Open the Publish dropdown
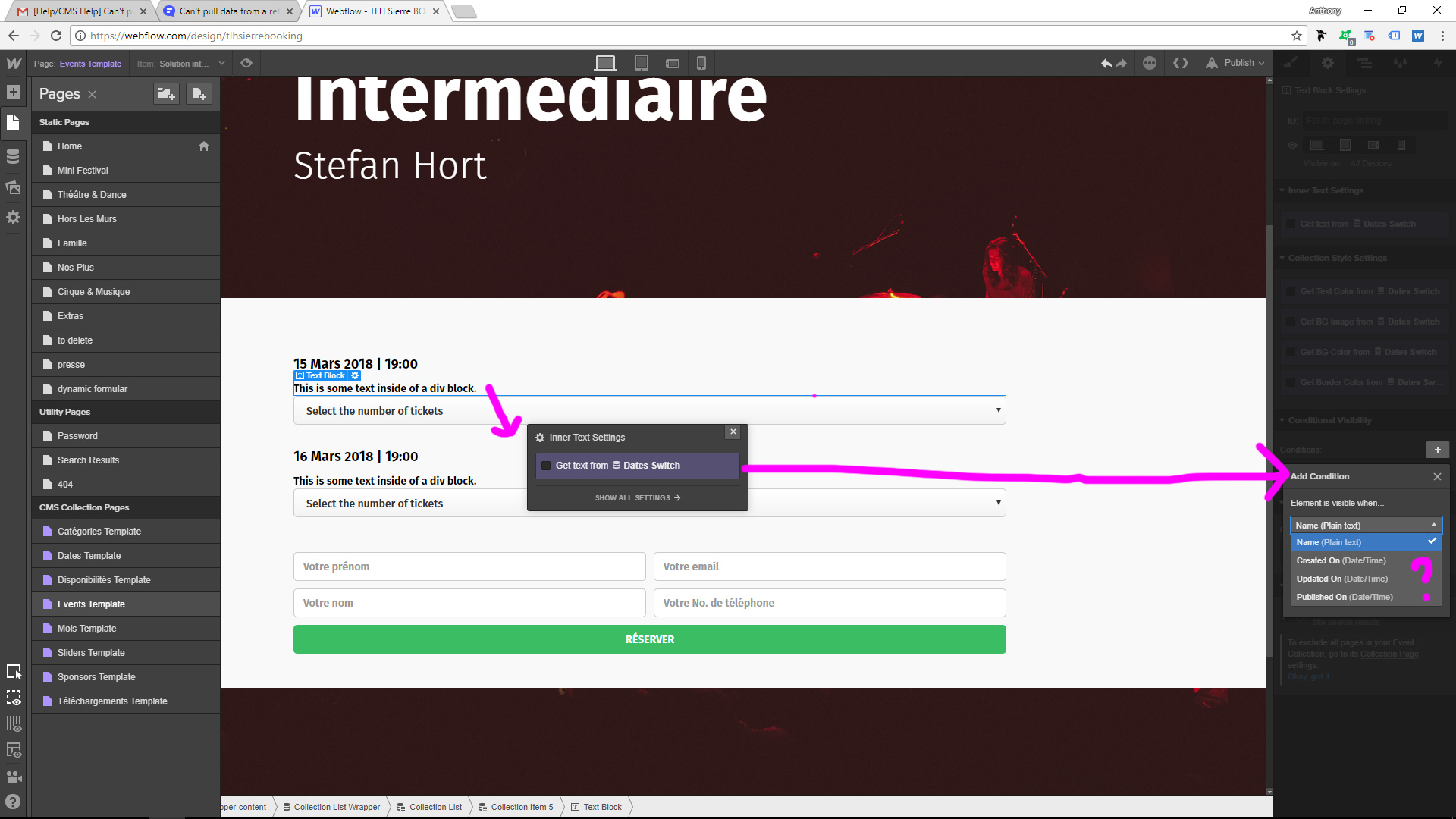Viewport: 1456px width, 819px height. coord(1238,63)
